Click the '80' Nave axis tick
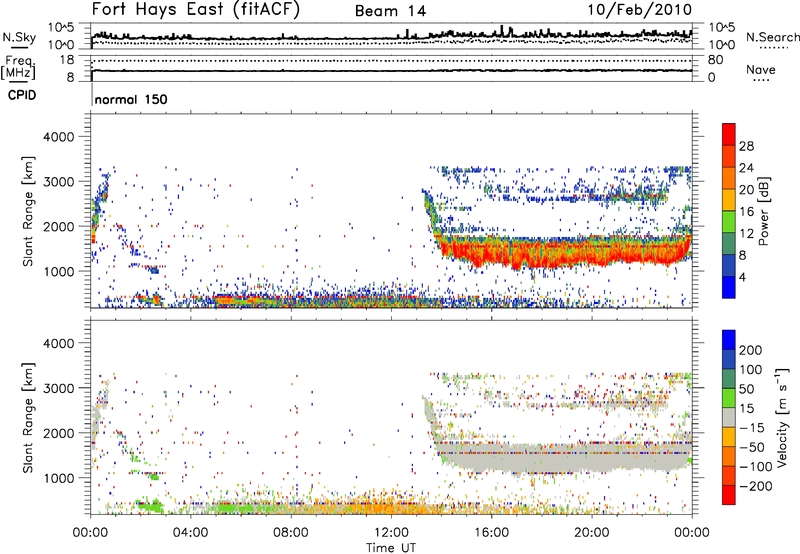Image resolution: width=800 pixels, height=554 pixels. (x=715, y=60)
